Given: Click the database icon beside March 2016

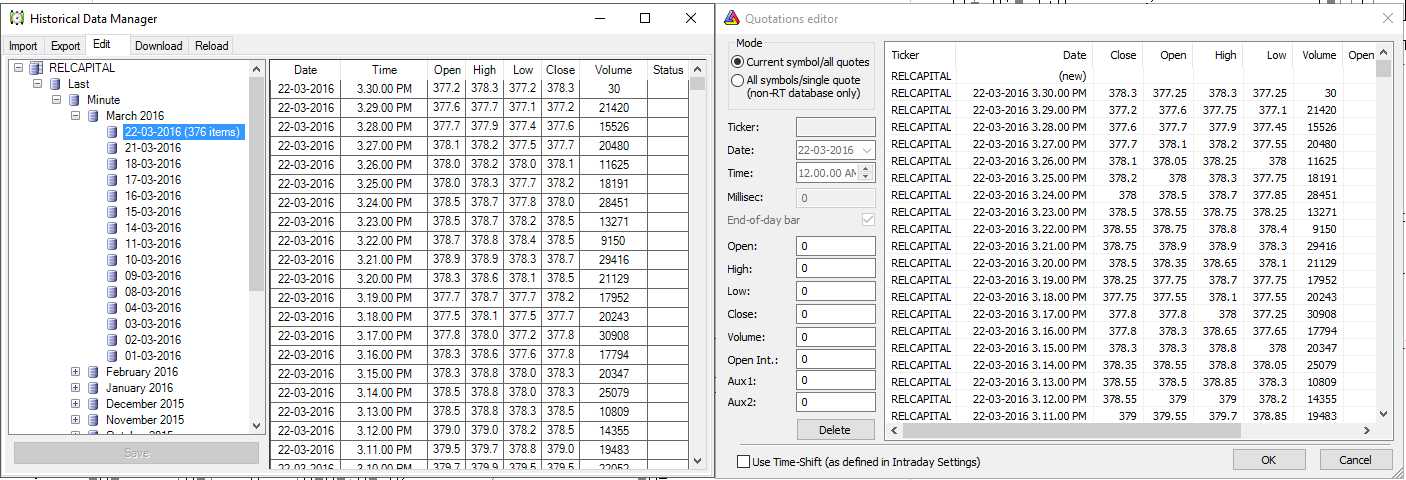Looking at the screenshot, I should 94,116.
